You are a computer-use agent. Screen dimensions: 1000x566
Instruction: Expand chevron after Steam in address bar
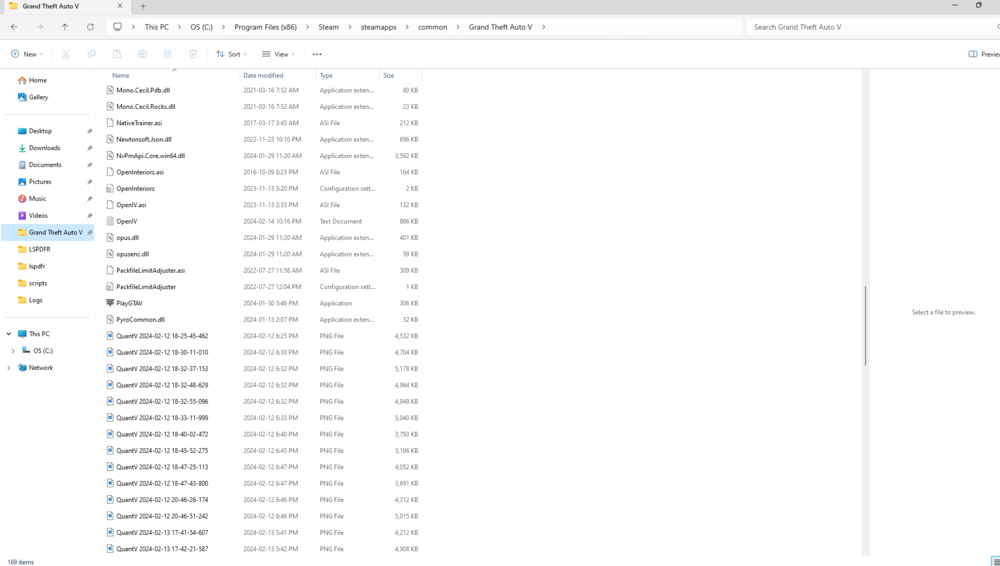coord(350,27)
